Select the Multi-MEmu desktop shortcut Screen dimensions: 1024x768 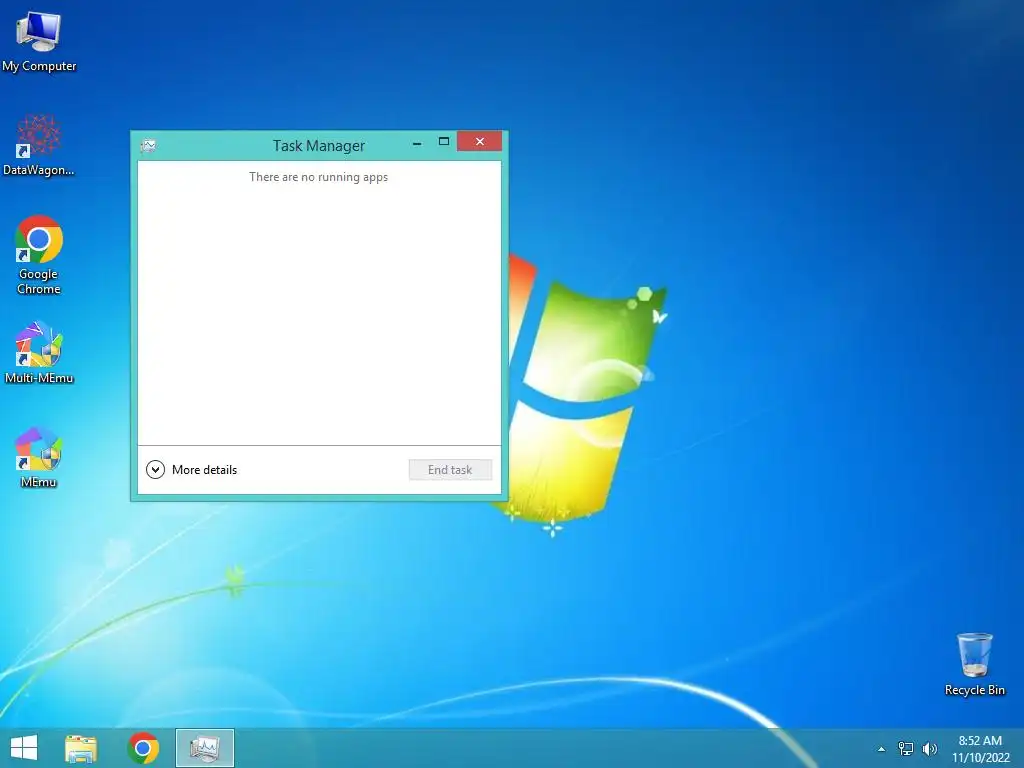click(39, 353)
